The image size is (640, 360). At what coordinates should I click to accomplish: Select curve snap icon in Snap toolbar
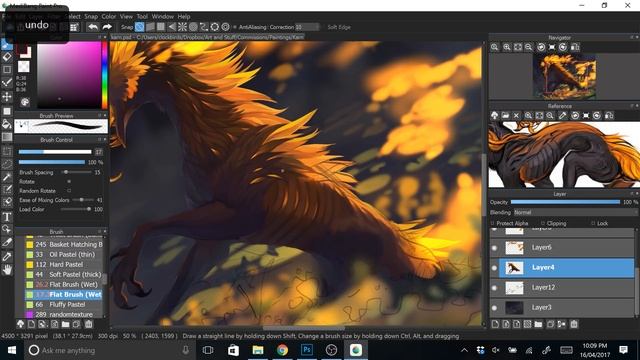click(x=204, y=27)
